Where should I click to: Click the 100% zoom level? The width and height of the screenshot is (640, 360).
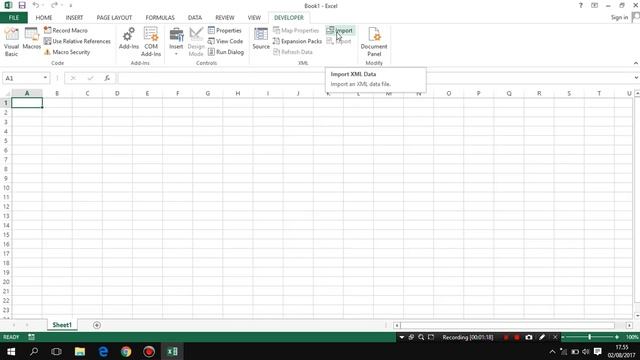pyautogui.click(x=632, y=337)
